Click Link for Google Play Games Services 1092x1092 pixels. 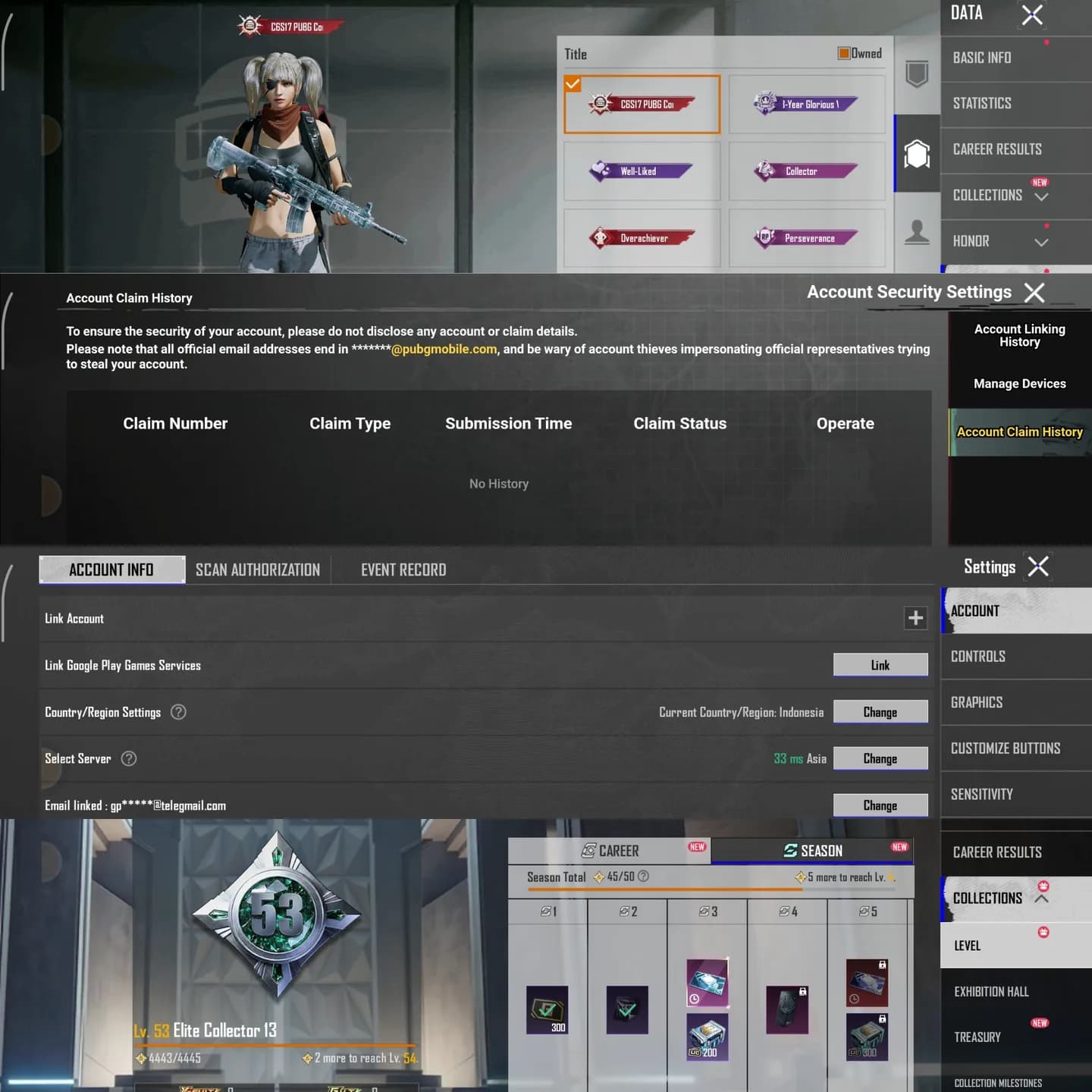pyautogui.click(x=880, y=665)
